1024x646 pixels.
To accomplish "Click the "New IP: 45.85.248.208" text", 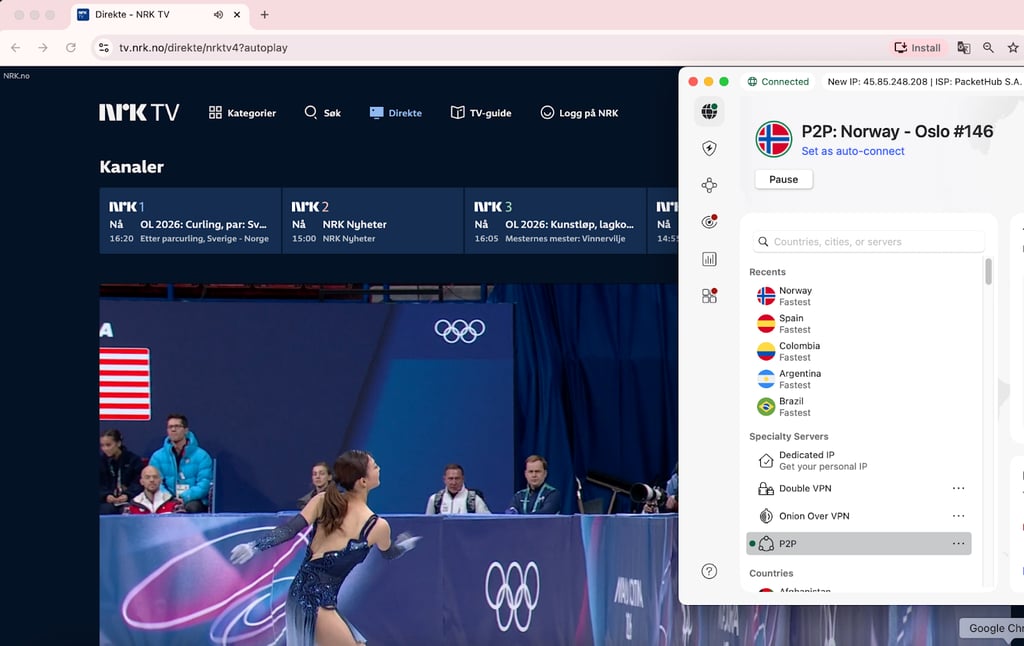I will pyautogui.click(x=877, y=82).
